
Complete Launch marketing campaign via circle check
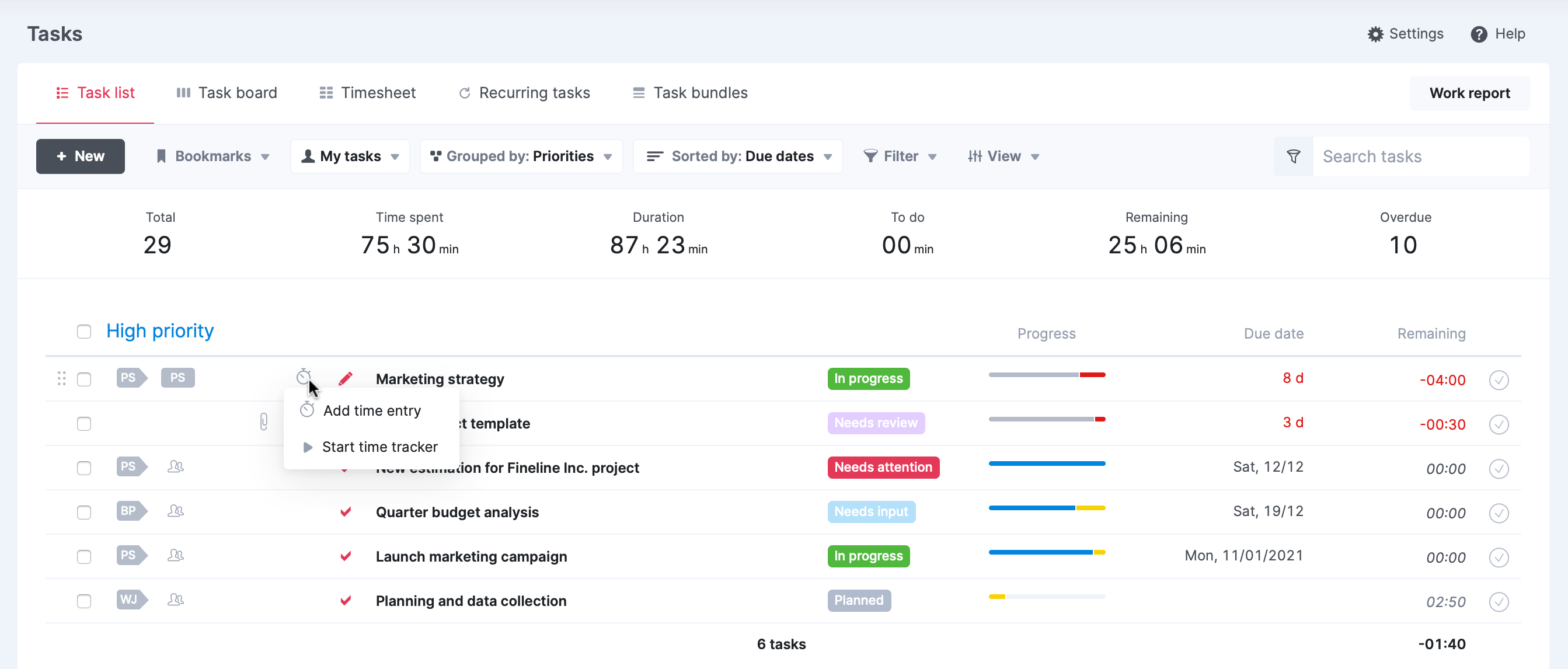1499,557
